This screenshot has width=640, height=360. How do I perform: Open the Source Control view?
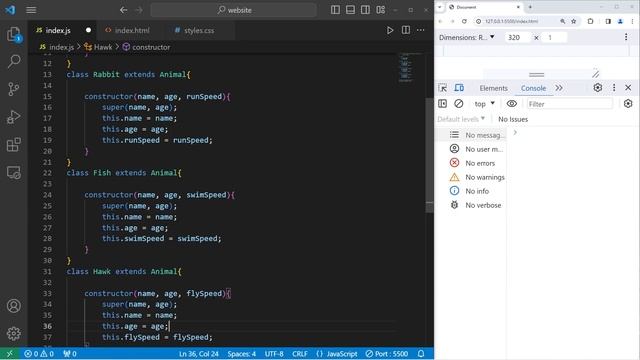[13, 89]
